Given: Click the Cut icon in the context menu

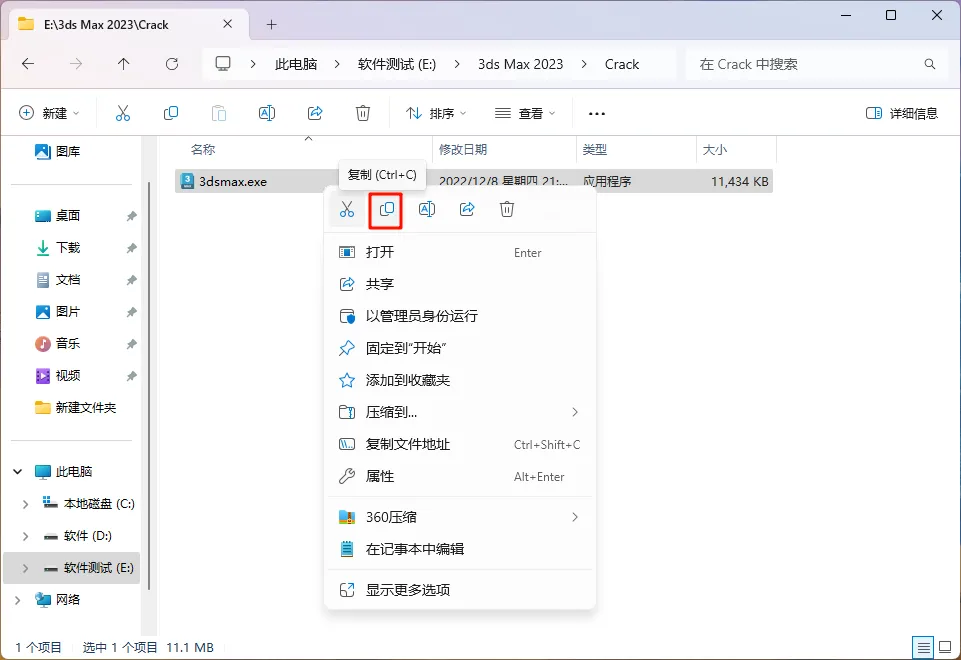Looking at the screenshot, I should (347, 210).
